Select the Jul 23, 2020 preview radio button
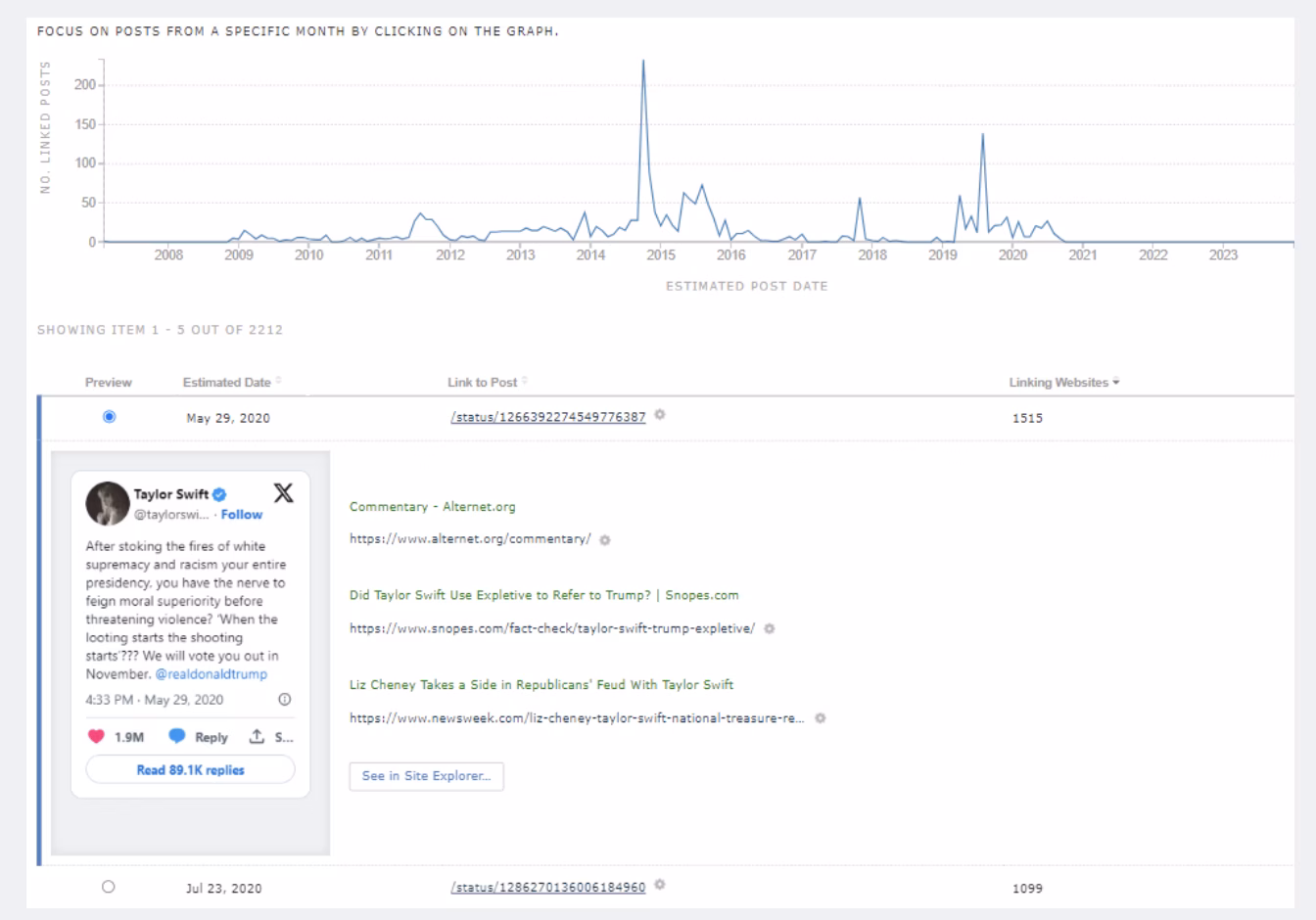The height and width of the screenshot is (920, 1316). pos(109,887)
